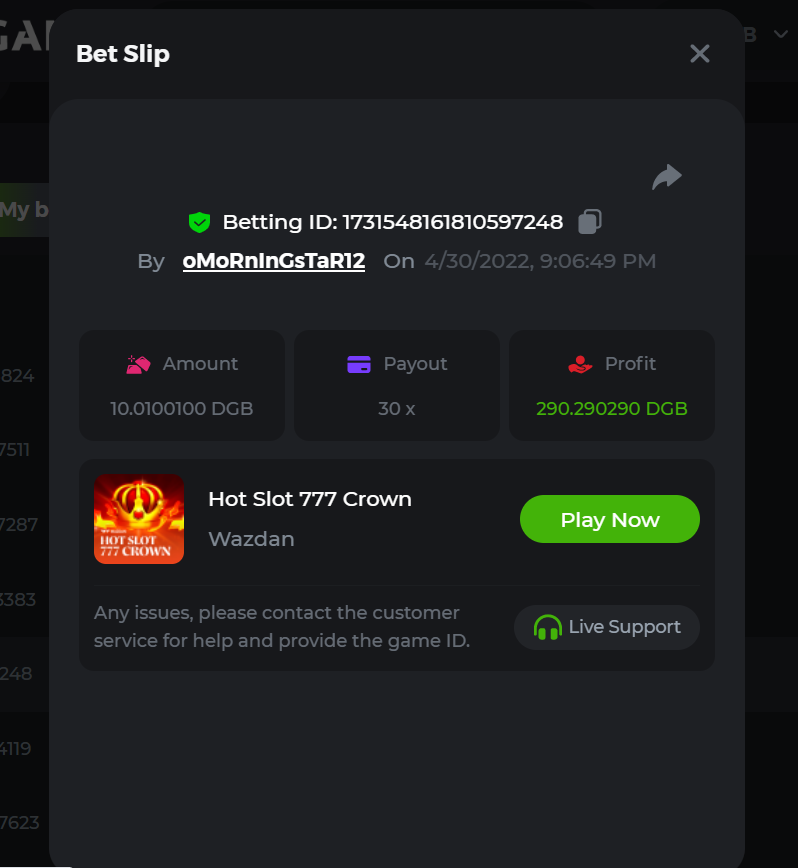Click the pink Amount icon

[138, 364]
